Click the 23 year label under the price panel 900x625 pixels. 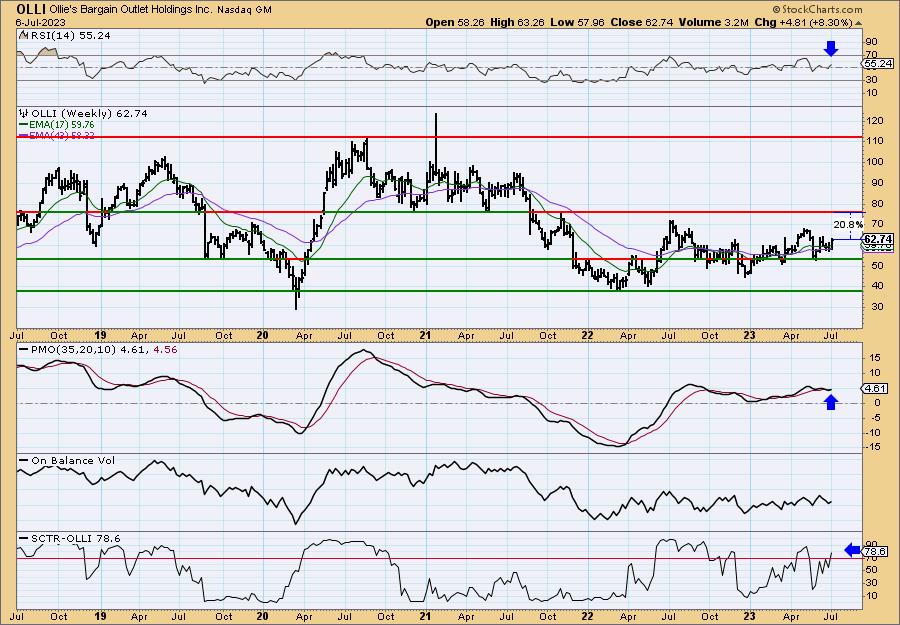750,336
